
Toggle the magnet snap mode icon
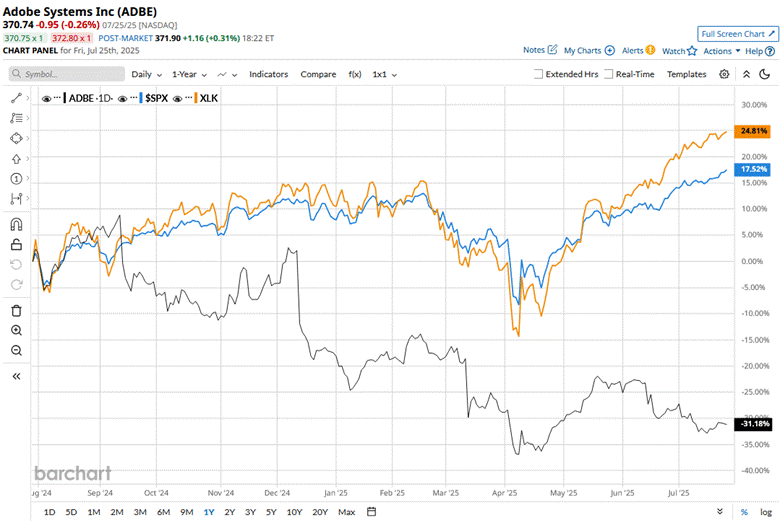tap(16, 225)
